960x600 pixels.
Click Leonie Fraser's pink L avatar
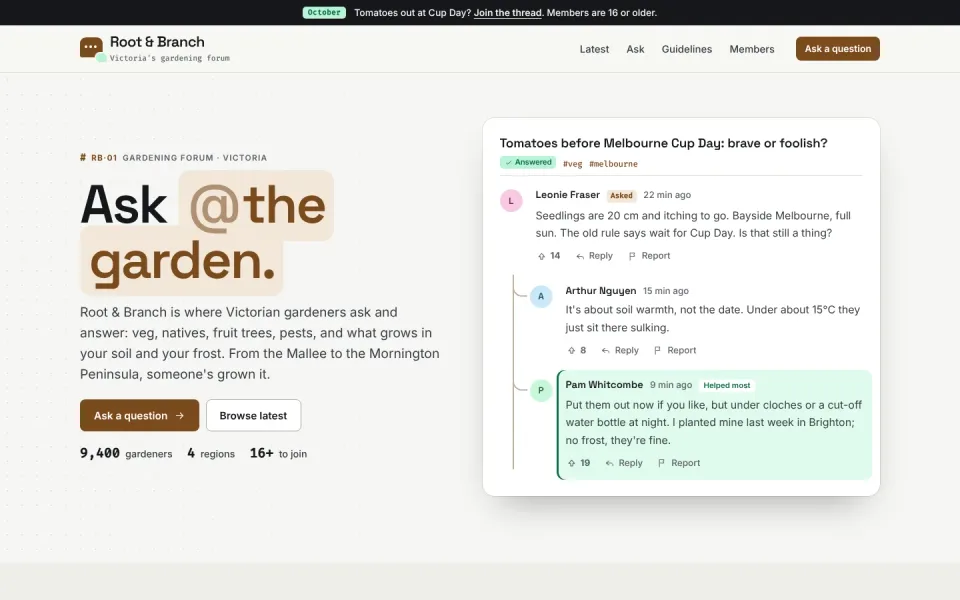[511, 201]
